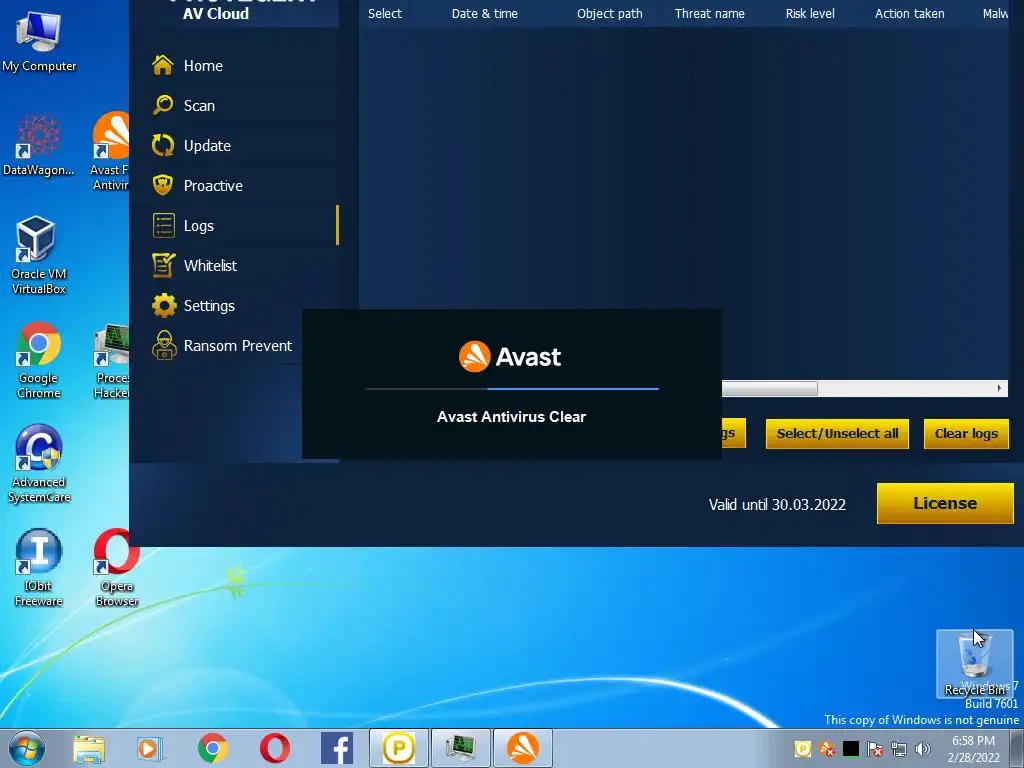Select the Whitelist menu entry
The width and height of the screenshot is (1024, 768).
tap(210, 266)
